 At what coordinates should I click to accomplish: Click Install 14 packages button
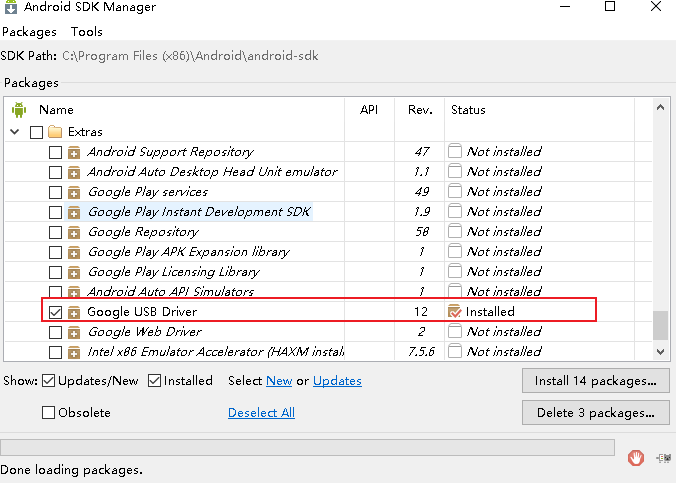596,381
